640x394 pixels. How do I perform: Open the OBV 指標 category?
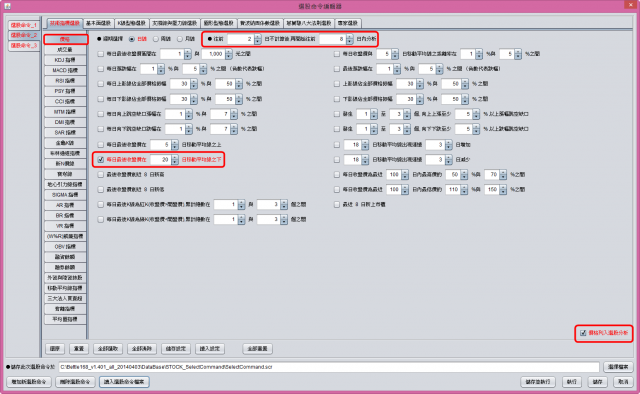pos(65,247)
